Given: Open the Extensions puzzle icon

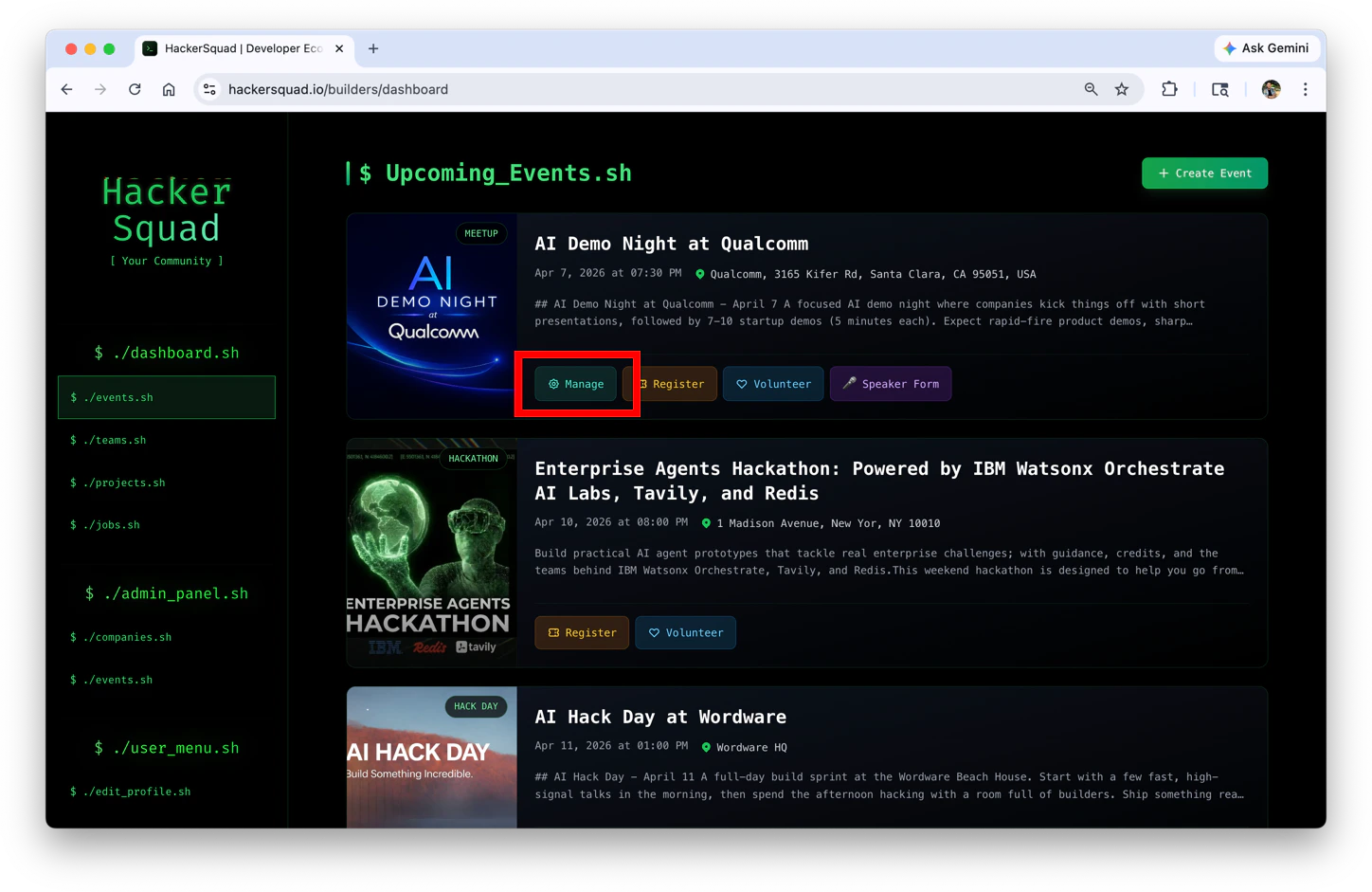Looking at the screenshot, I should tap(1169, 89).
